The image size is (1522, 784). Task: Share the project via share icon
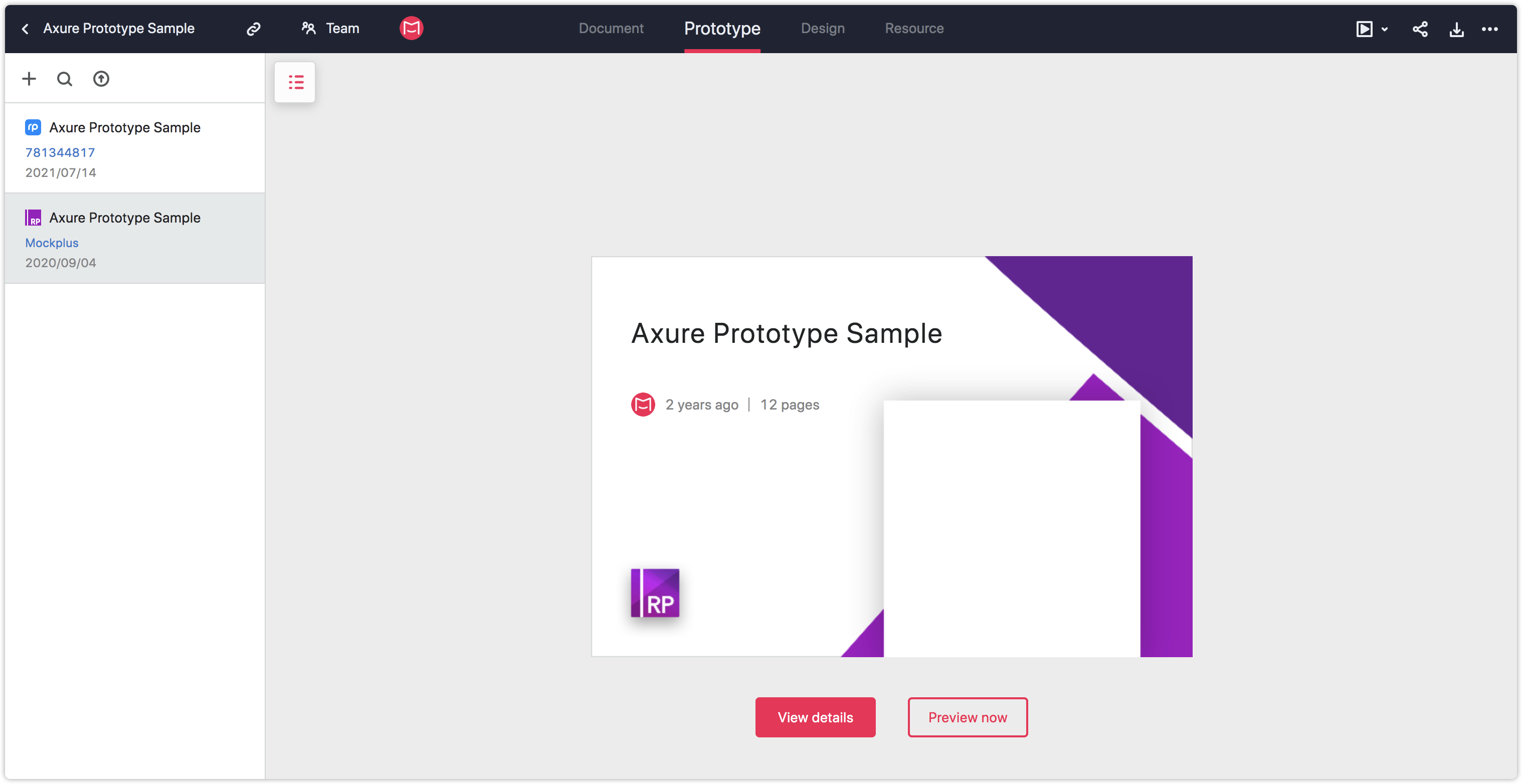[x=1420, y=29]
